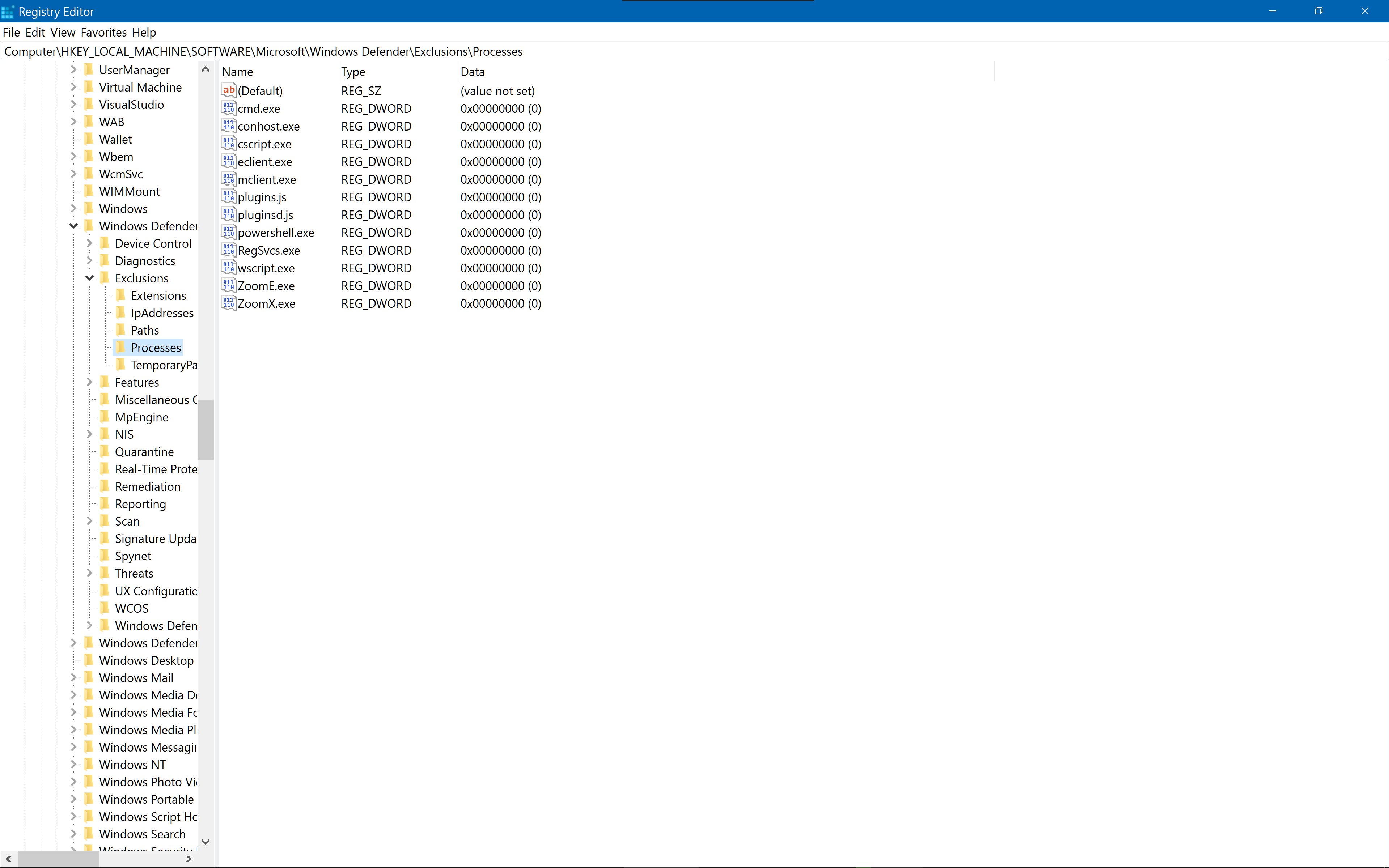
Task: Click the DWORD icon beside plugins.js
Action: tap(229, 197)
